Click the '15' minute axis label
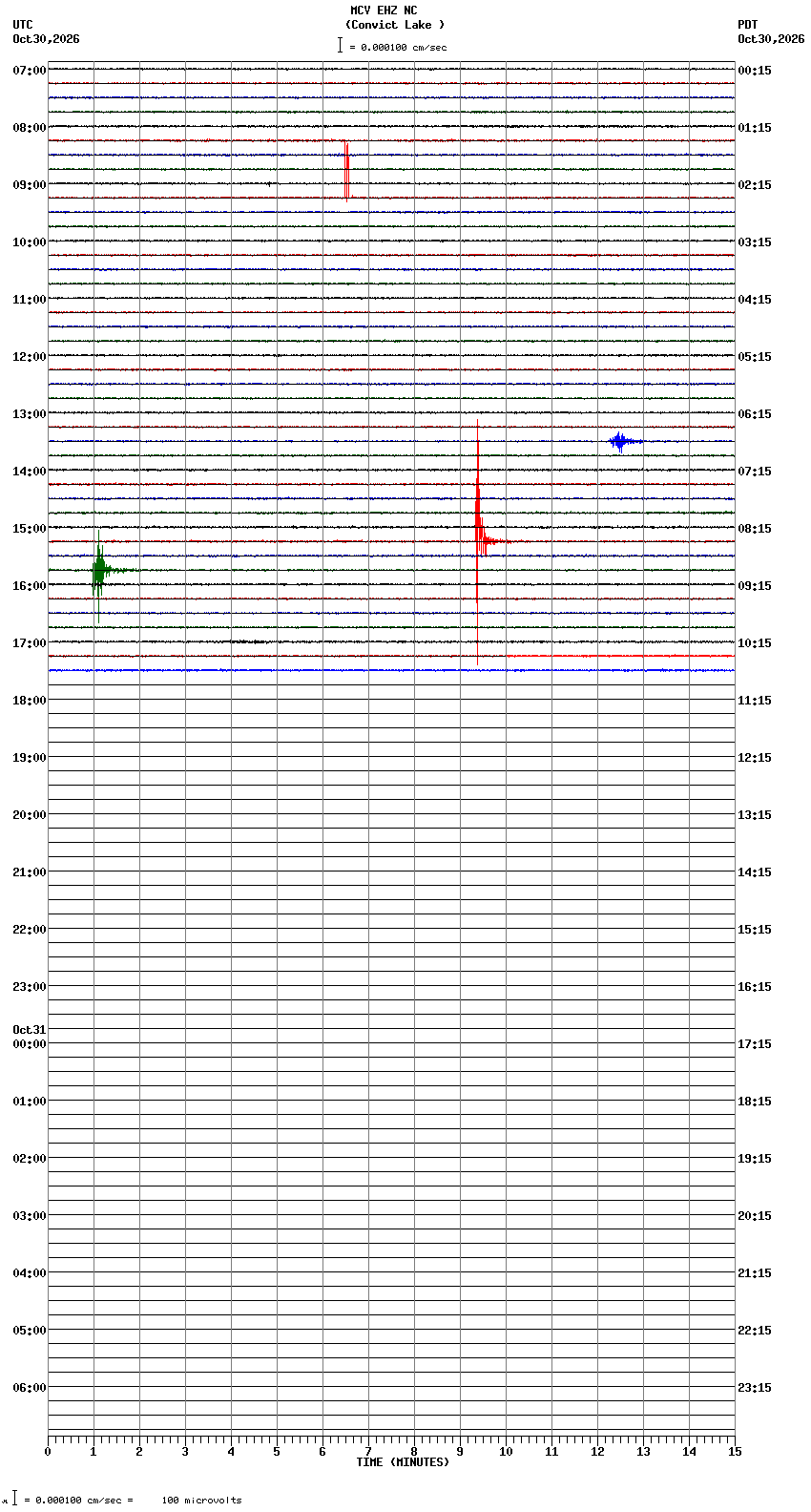 [735, 1452]
